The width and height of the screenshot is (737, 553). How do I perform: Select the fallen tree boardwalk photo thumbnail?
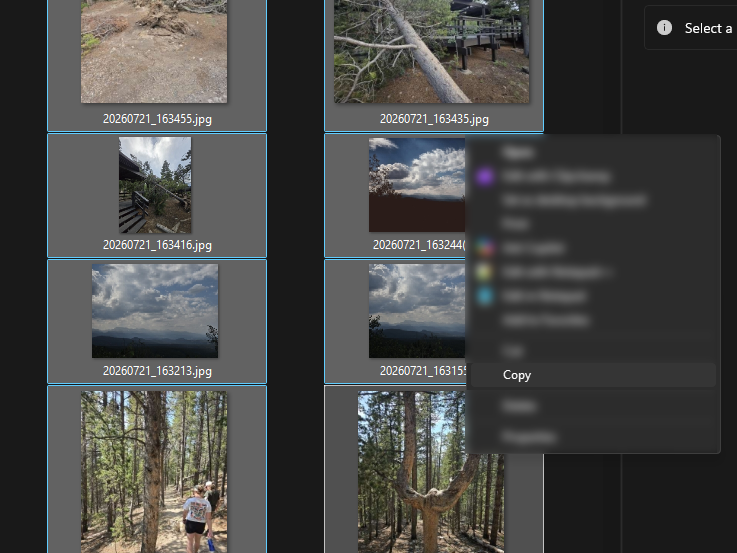coord(431,51)
